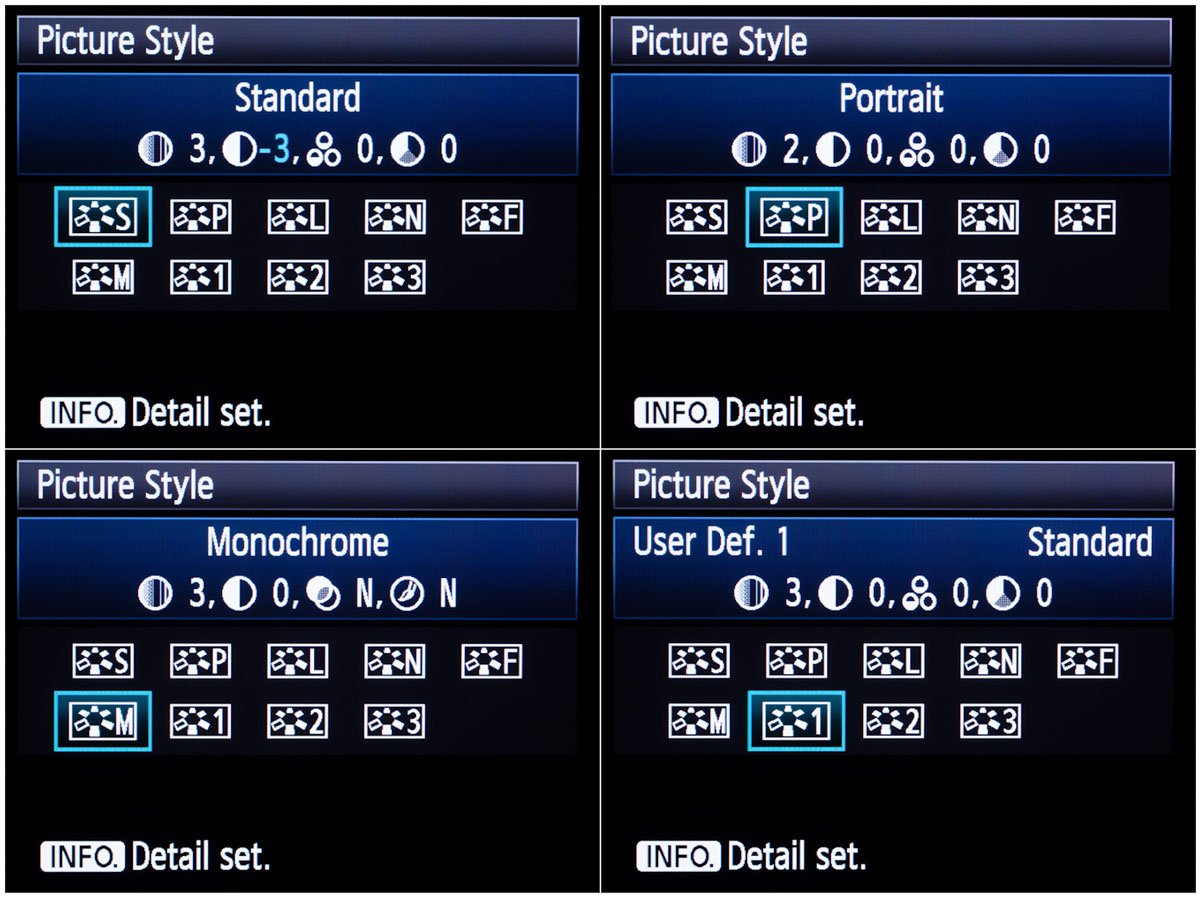Viewport: 1200px width, 899px height.
Task: Click saturation icon in User Def. 1 screen
Action: pyautogui.click(x=917, y=594)
